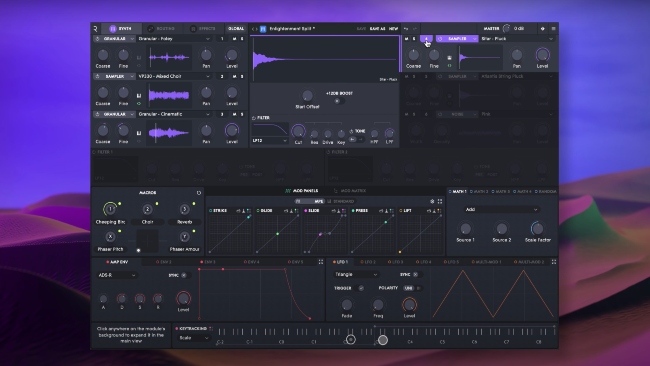
Task: Click the Global button
Action: 236,29
